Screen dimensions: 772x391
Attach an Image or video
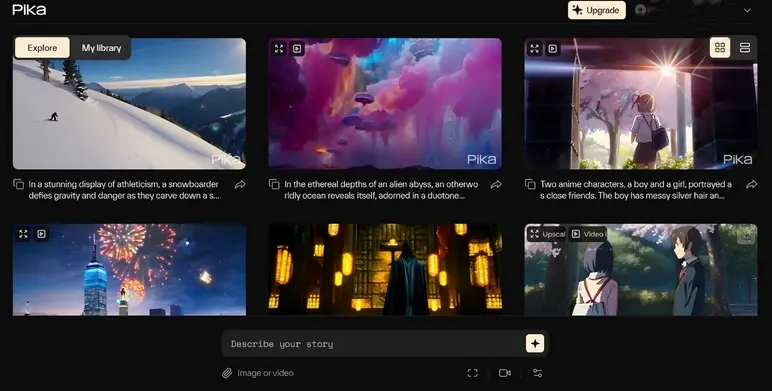(258, 373)
